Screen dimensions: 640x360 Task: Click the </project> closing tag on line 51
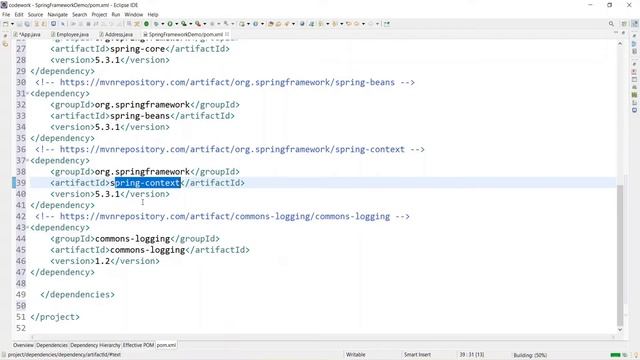tap(55, 317)
